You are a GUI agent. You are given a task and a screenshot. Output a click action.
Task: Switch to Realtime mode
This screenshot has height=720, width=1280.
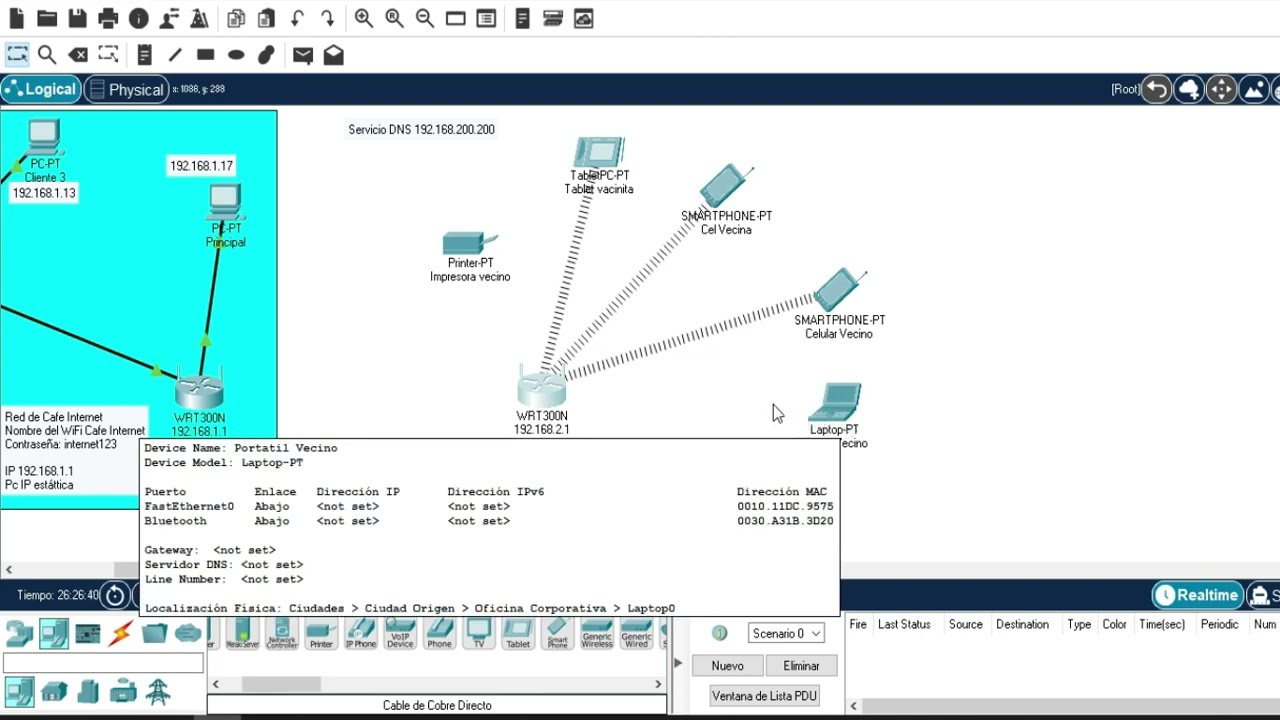pos(1198,595)
